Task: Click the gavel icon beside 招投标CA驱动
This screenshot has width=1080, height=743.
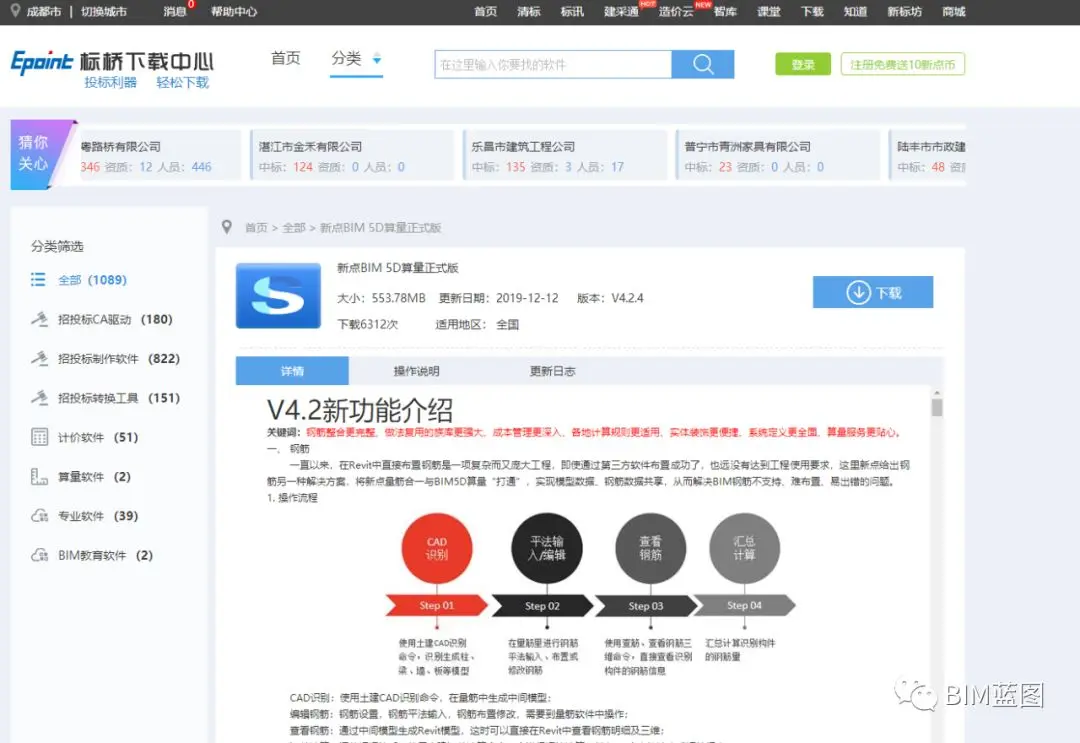Action: coord(39,319)
